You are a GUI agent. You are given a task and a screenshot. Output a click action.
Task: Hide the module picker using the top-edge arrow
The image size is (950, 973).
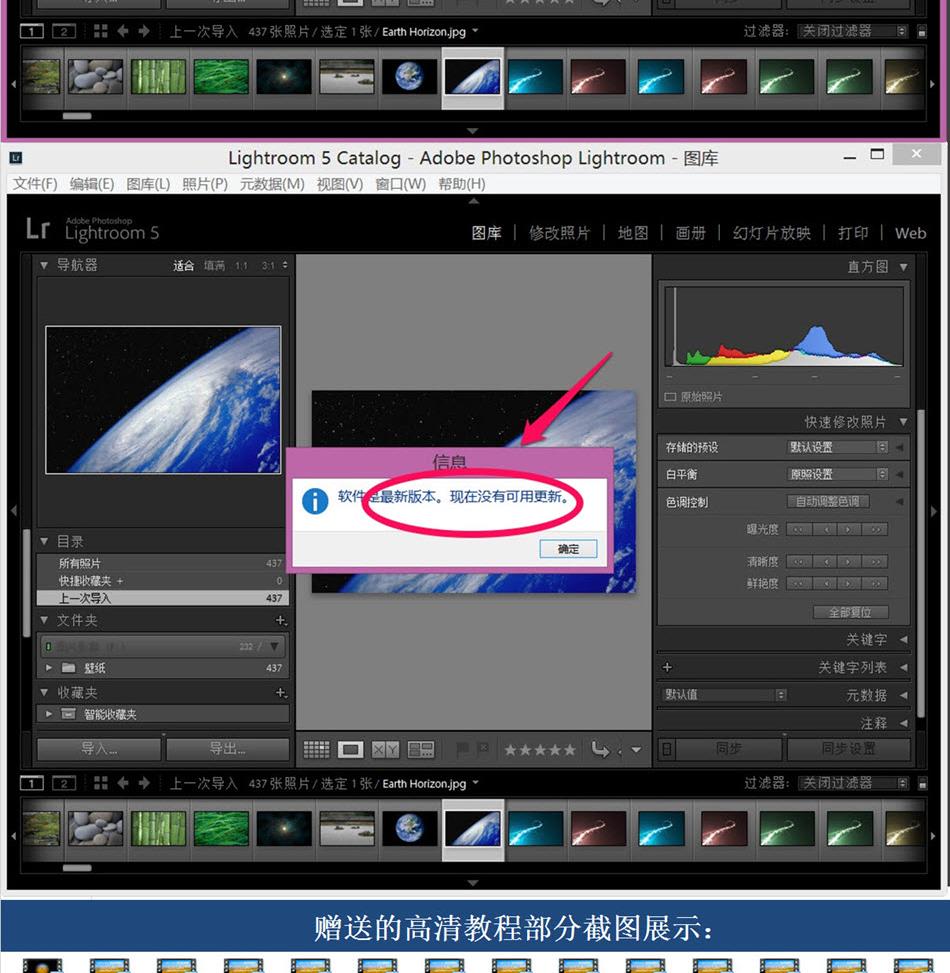click(473, 201)
